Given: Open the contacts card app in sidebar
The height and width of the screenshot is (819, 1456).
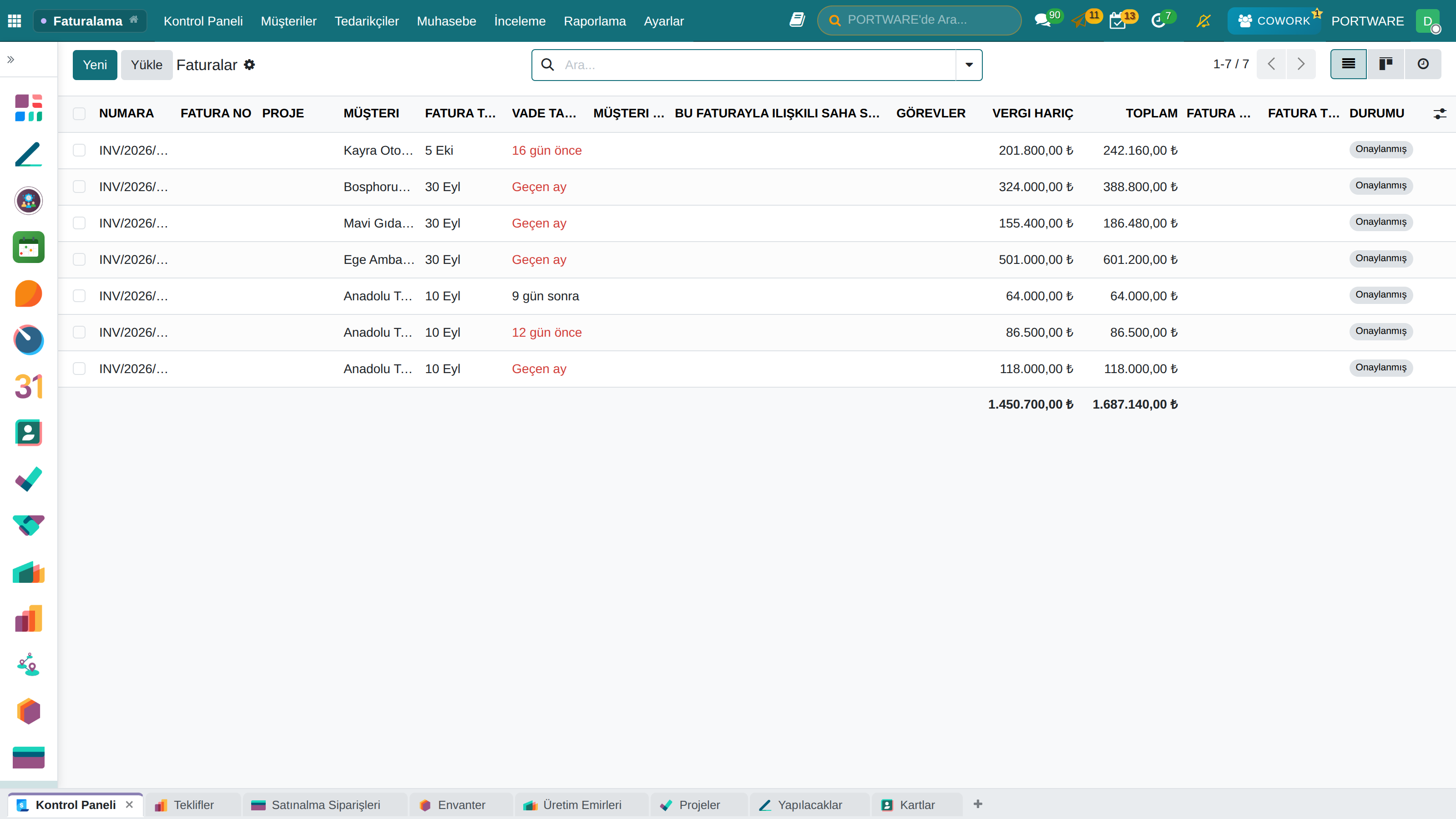Looking at the screenshot, I should coord(29,433).
